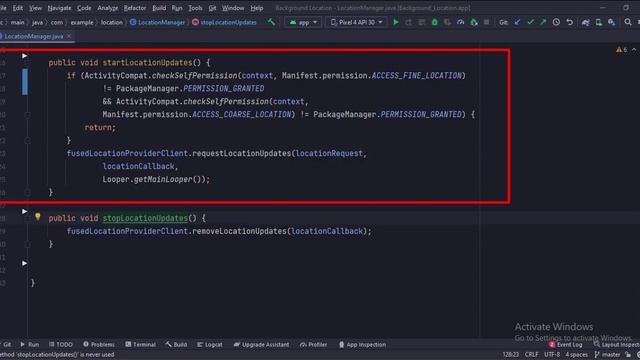
Task: Close the LocationManager.java tab
Action: tap(69, 36)
